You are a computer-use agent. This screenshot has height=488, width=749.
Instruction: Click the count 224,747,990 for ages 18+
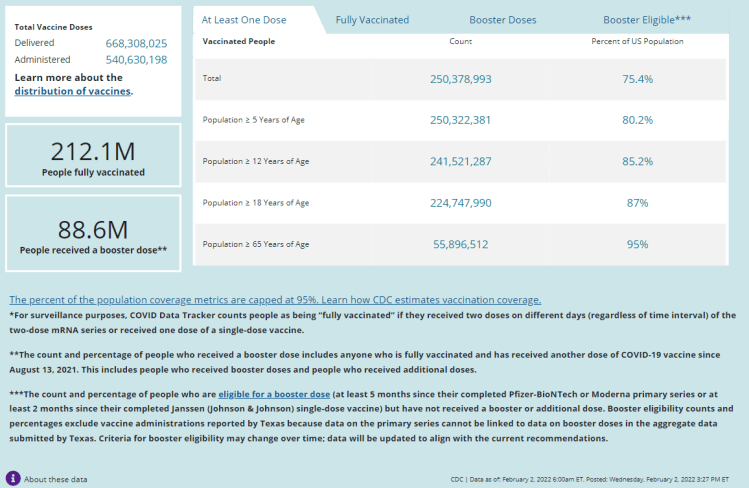coord(461,202)
